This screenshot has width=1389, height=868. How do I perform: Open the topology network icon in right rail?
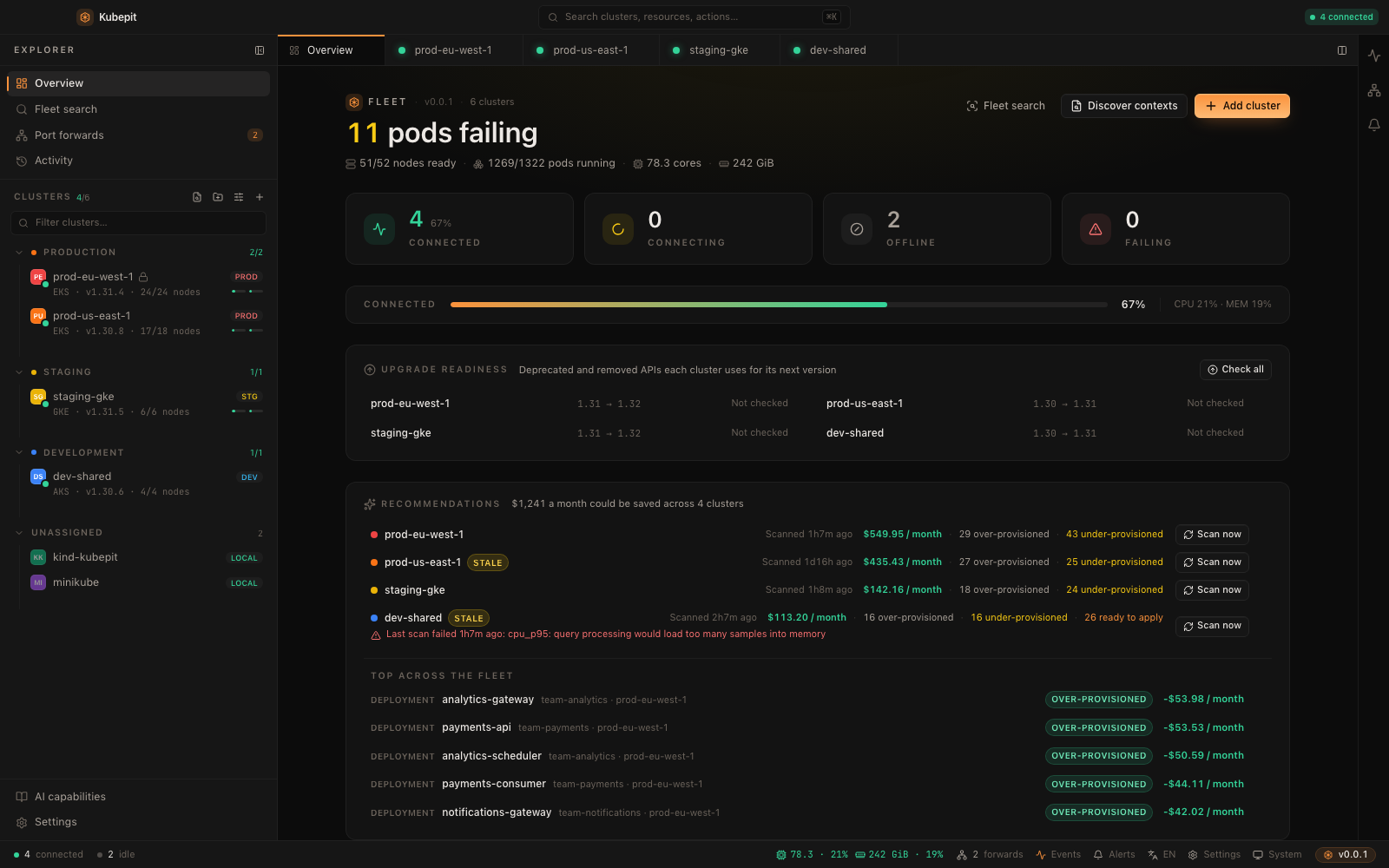[x=1374, y=90]
